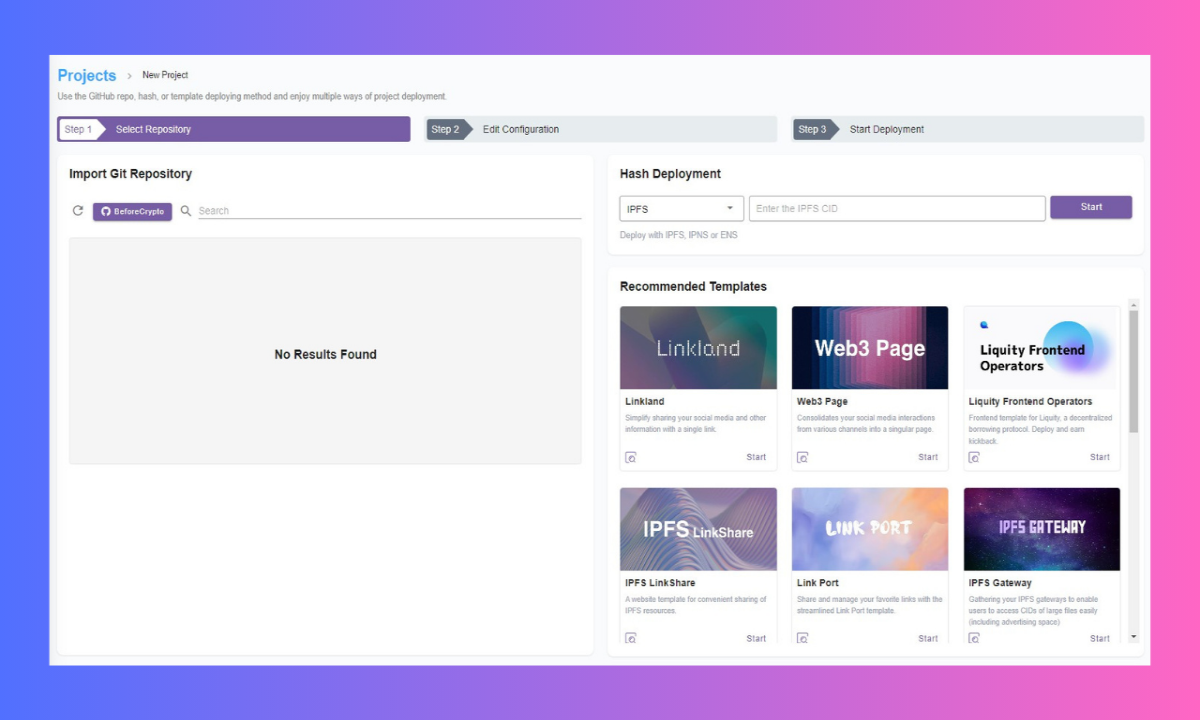Click the templates list vertical scrollbar
Screen dimensions: 1200x720
[1133, 371]
